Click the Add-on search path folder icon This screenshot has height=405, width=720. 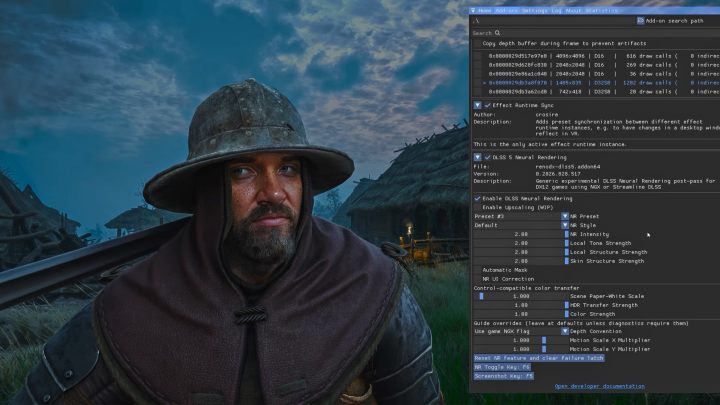pyautogui.click(x=640, y=21)
